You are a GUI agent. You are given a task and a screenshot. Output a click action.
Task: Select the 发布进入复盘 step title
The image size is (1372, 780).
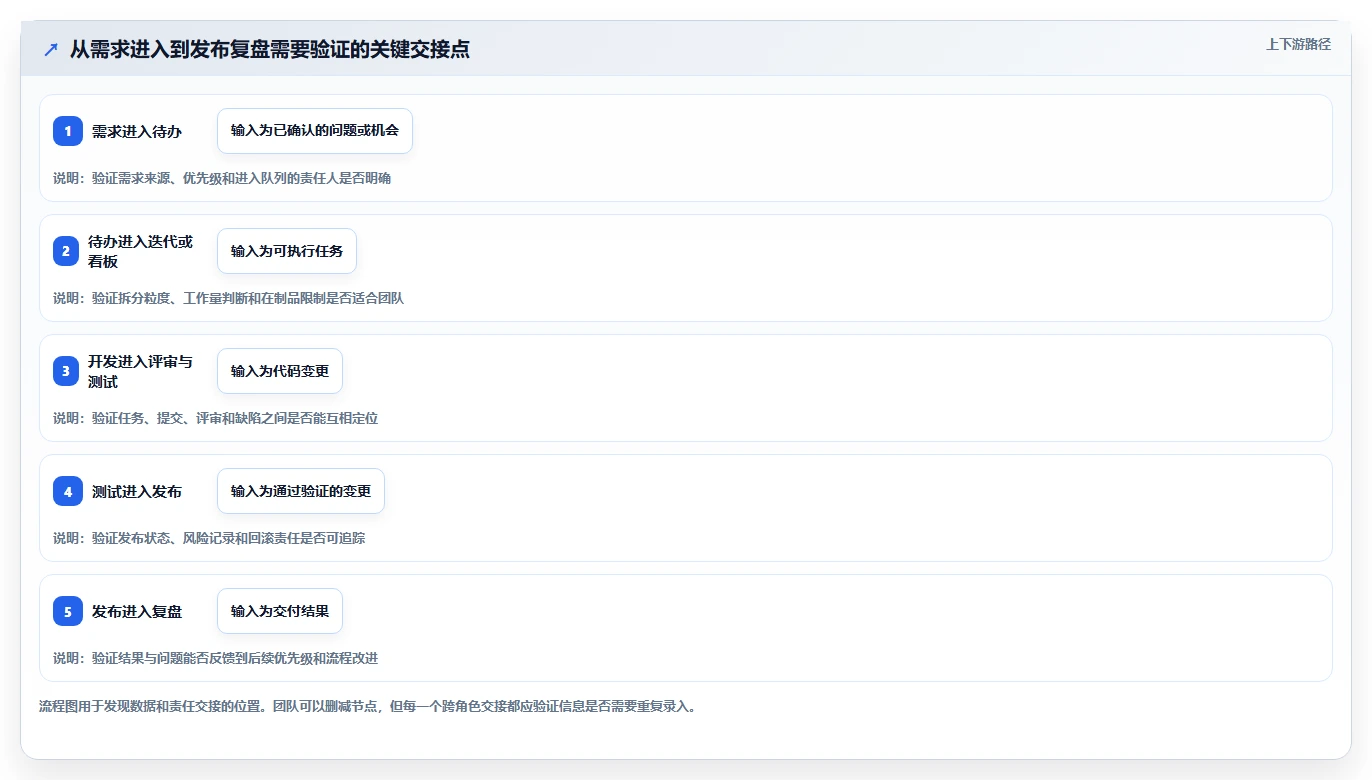pos(137,611)
